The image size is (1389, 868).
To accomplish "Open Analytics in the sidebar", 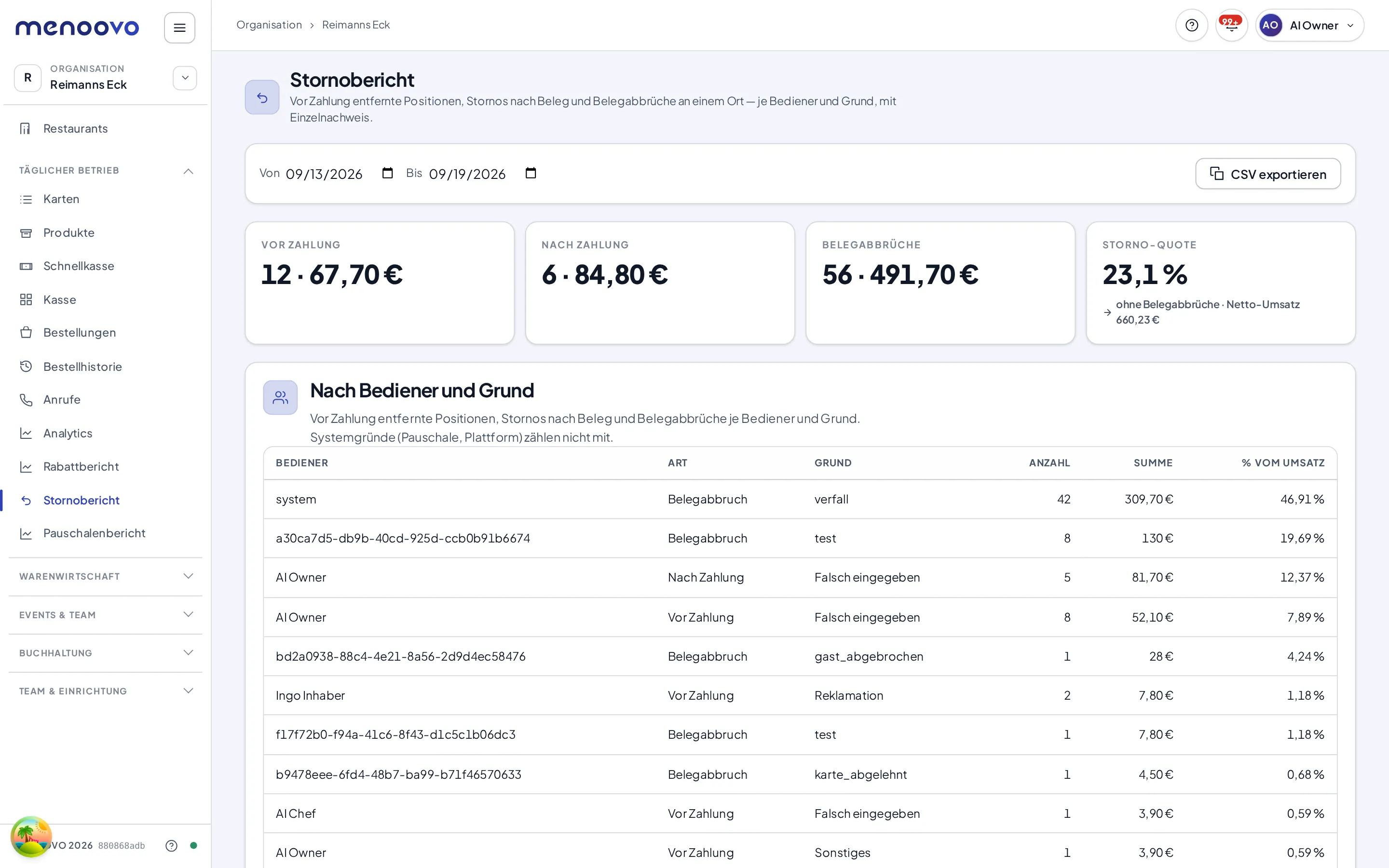I will (x=68, y=434).
